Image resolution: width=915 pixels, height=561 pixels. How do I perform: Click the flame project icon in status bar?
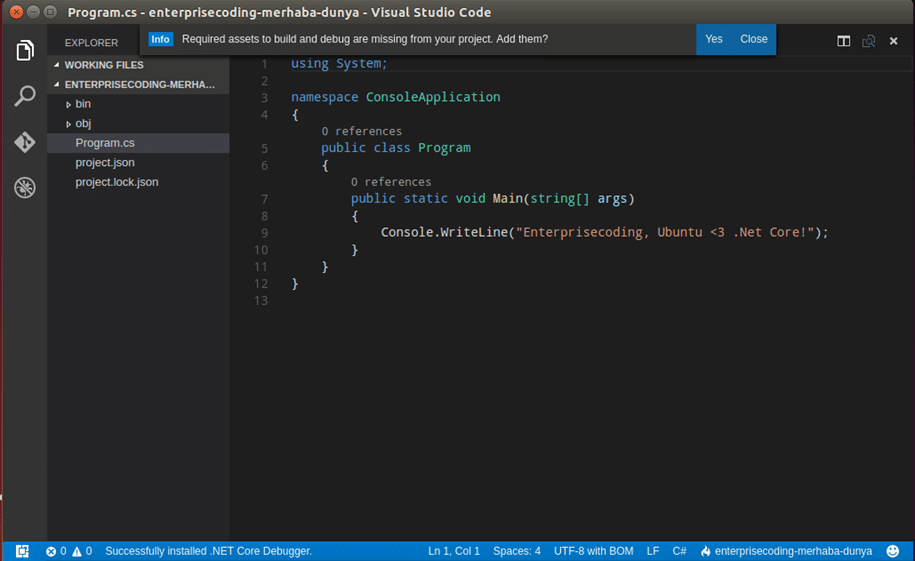point(706,551)
